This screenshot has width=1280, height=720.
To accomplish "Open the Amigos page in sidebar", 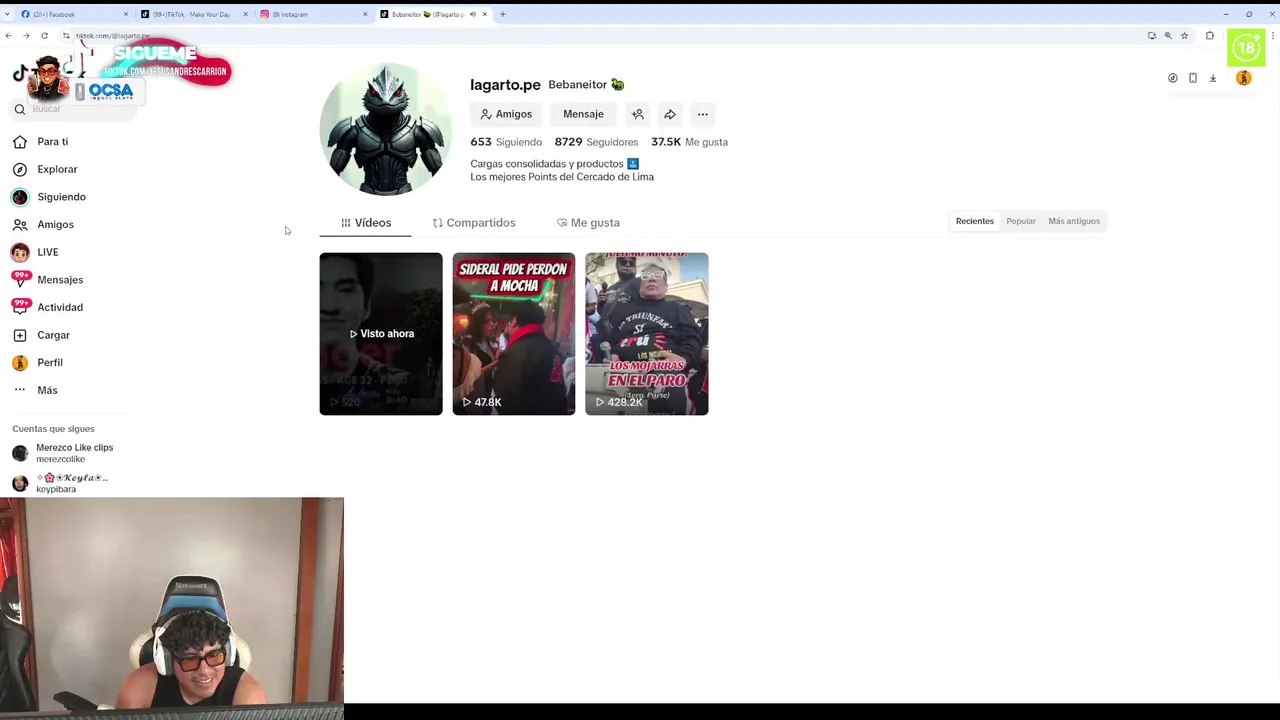I will 55,225.
